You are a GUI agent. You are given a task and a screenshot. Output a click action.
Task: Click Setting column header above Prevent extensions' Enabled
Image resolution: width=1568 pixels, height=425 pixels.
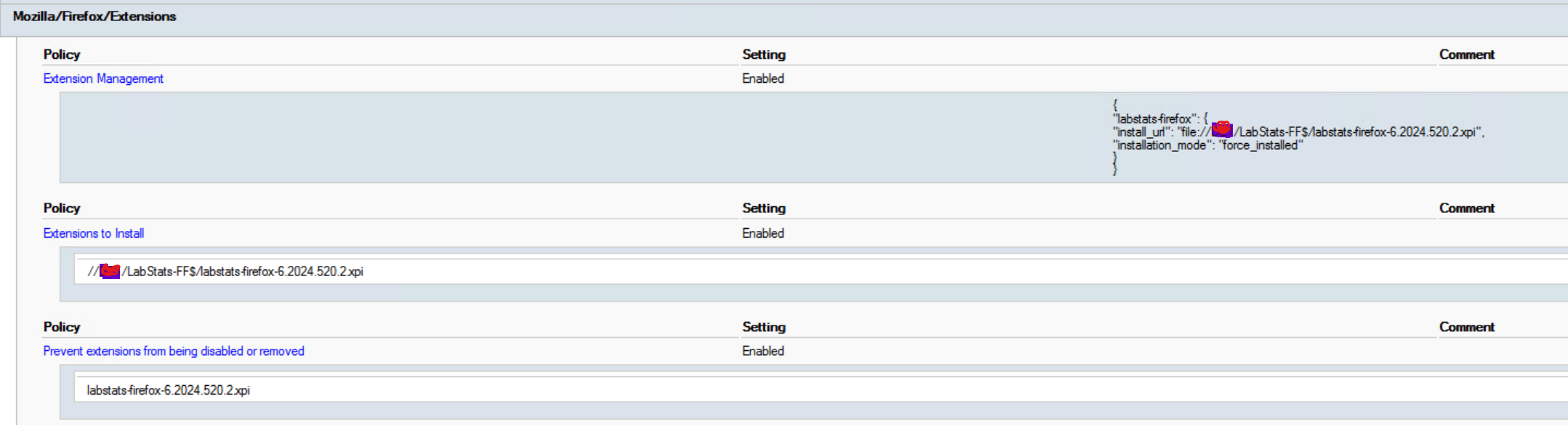pyautogui.click(x=764, y=327)
